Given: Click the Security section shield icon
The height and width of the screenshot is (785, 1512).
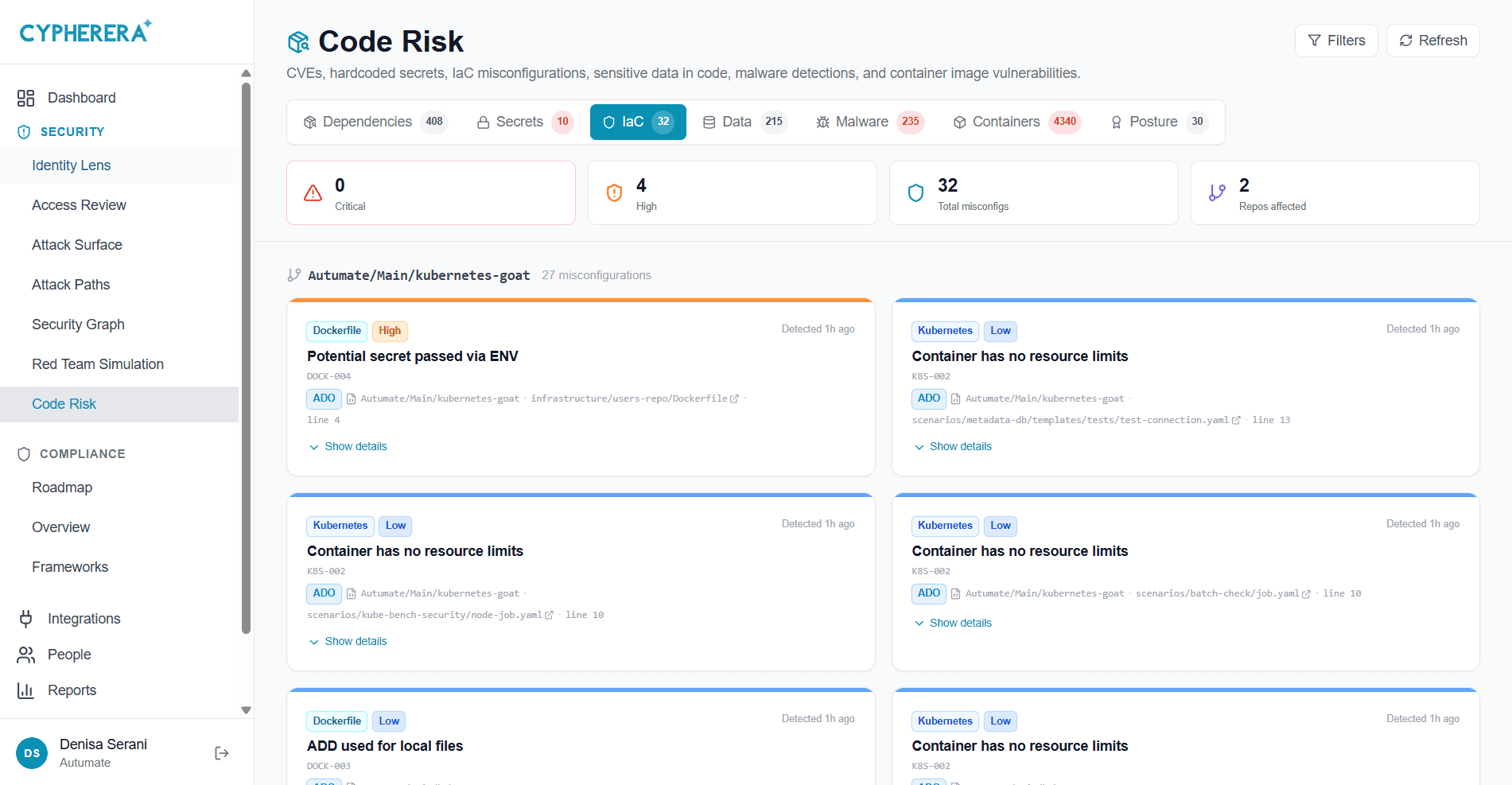Looking at the screenshot, I should coord(24,132).
